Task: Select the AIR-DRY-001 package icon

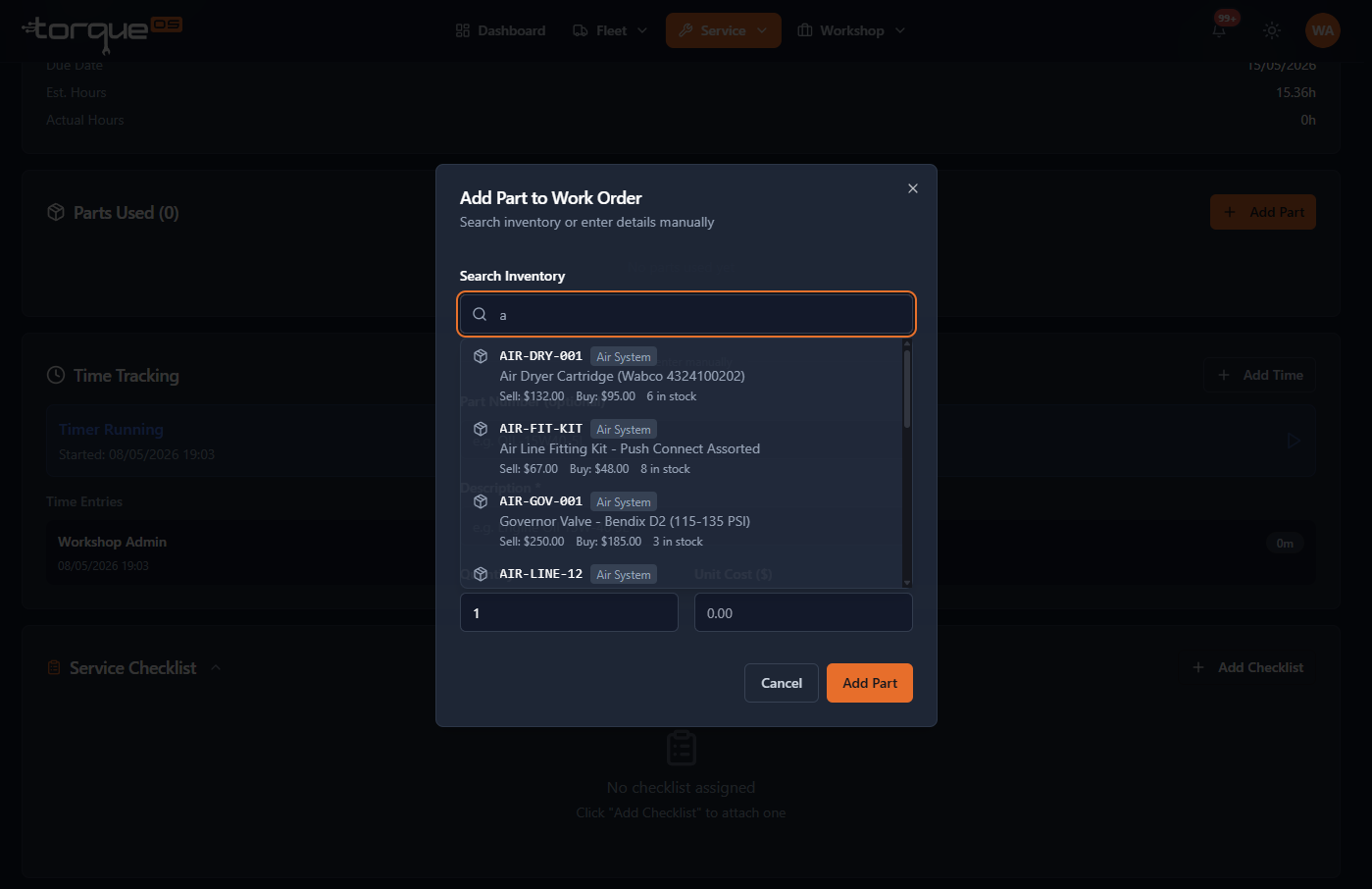Action: [x=481, y=356]
